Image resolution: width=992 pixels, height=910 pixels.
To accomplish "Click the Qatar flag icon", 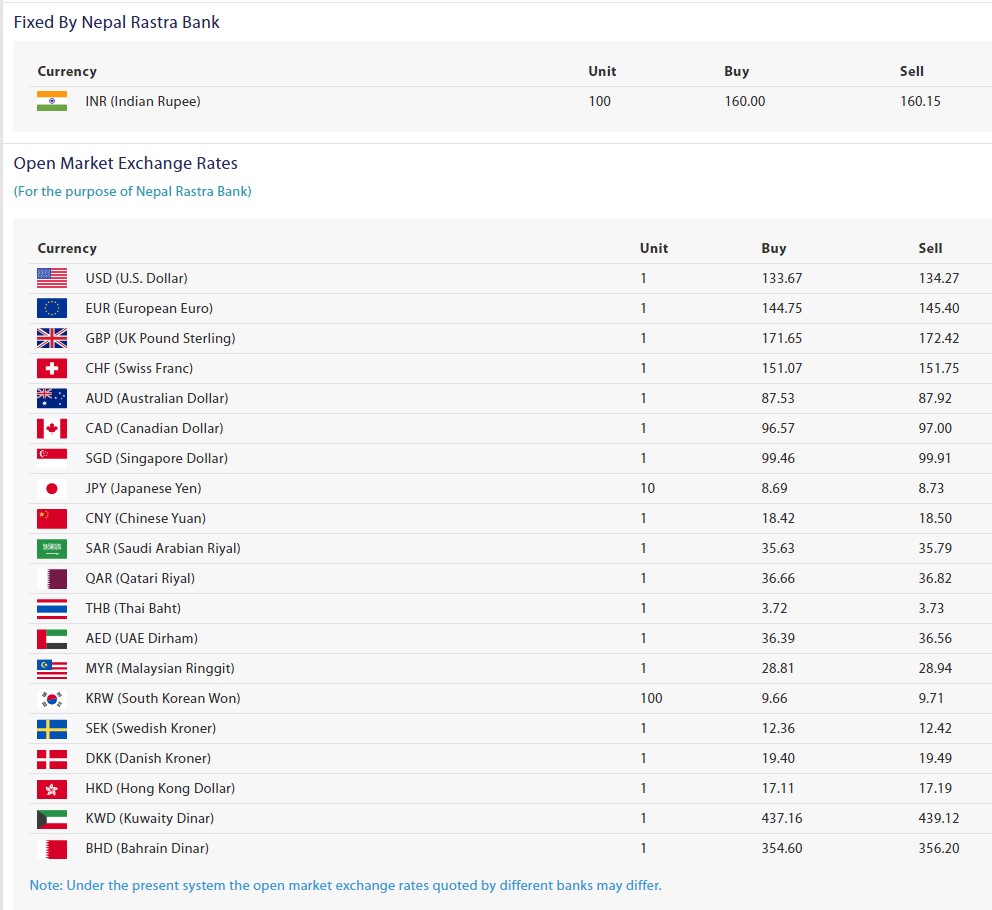I will click(52, 578).
